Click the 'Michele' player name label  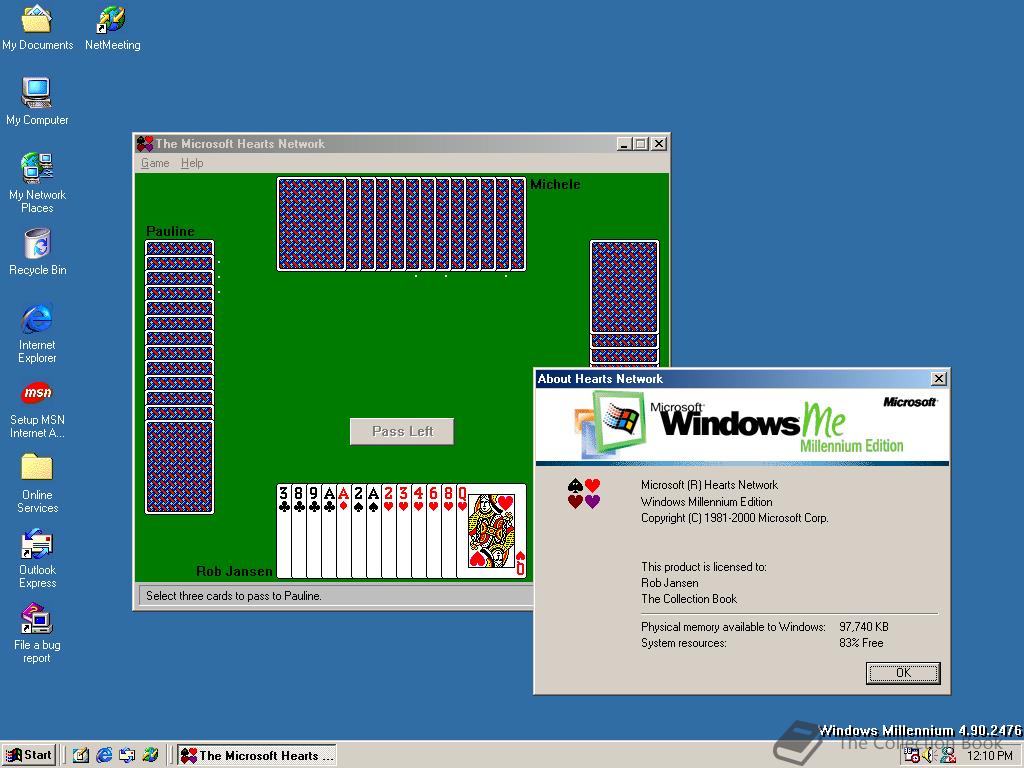[x=555, y=185]
